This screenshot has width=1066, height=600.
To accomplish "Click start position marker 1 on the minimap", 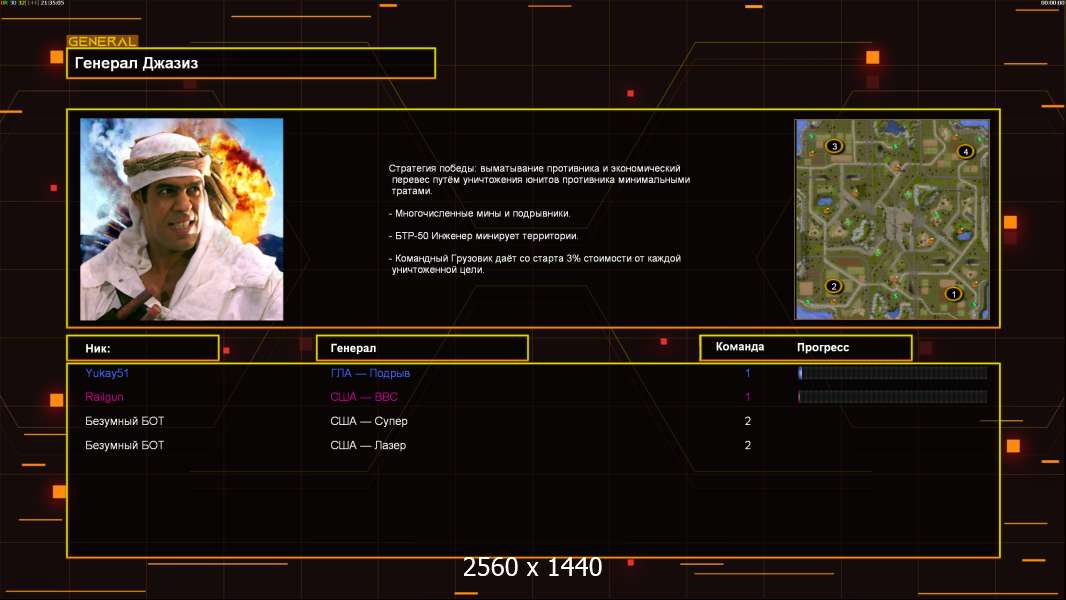I will (953, 294).
